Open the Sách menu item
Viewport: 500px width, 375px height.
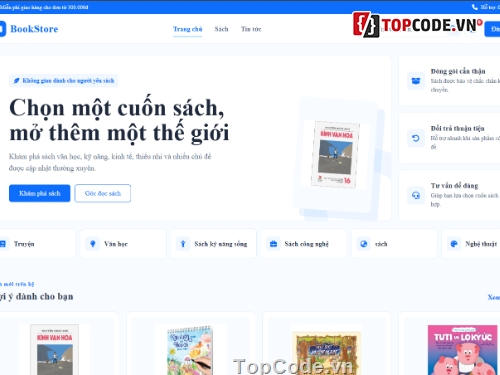(221, 29)
